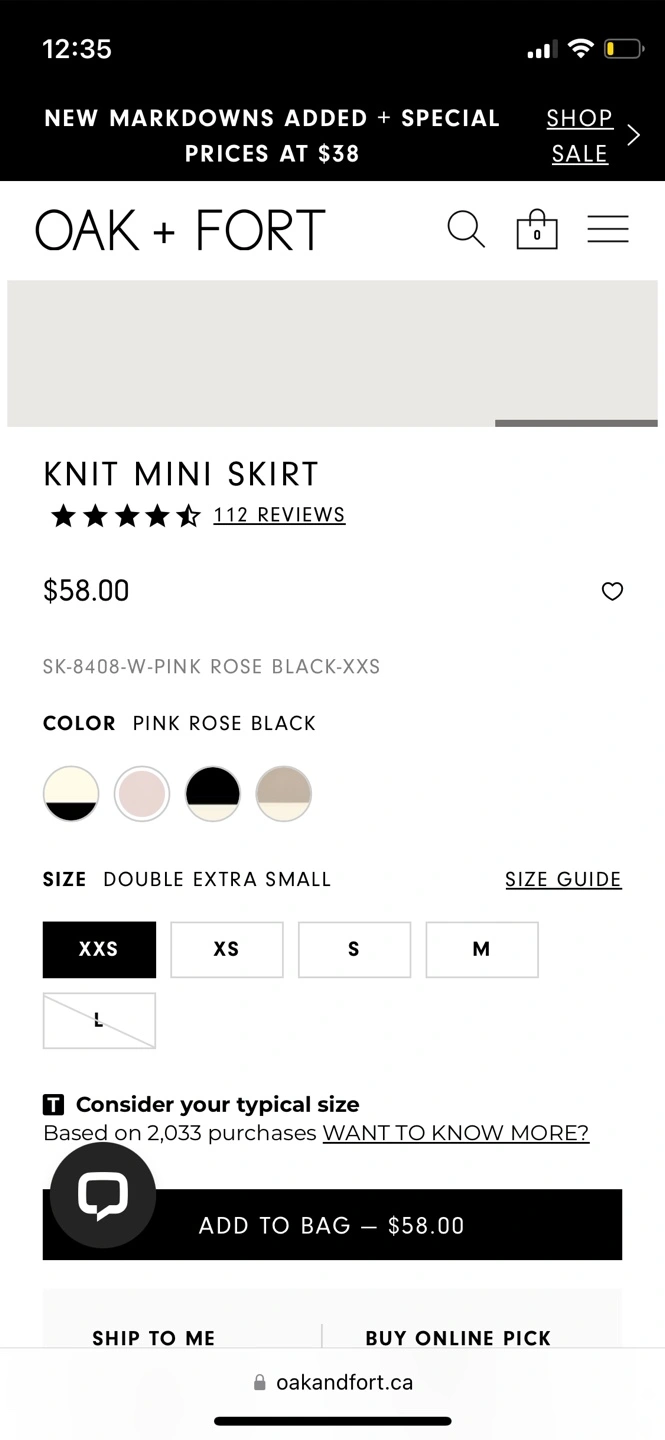Open the hamburger navigation menu
Image resolution: width=665 pixels, height=1440 pixels.
pos(608,229)
